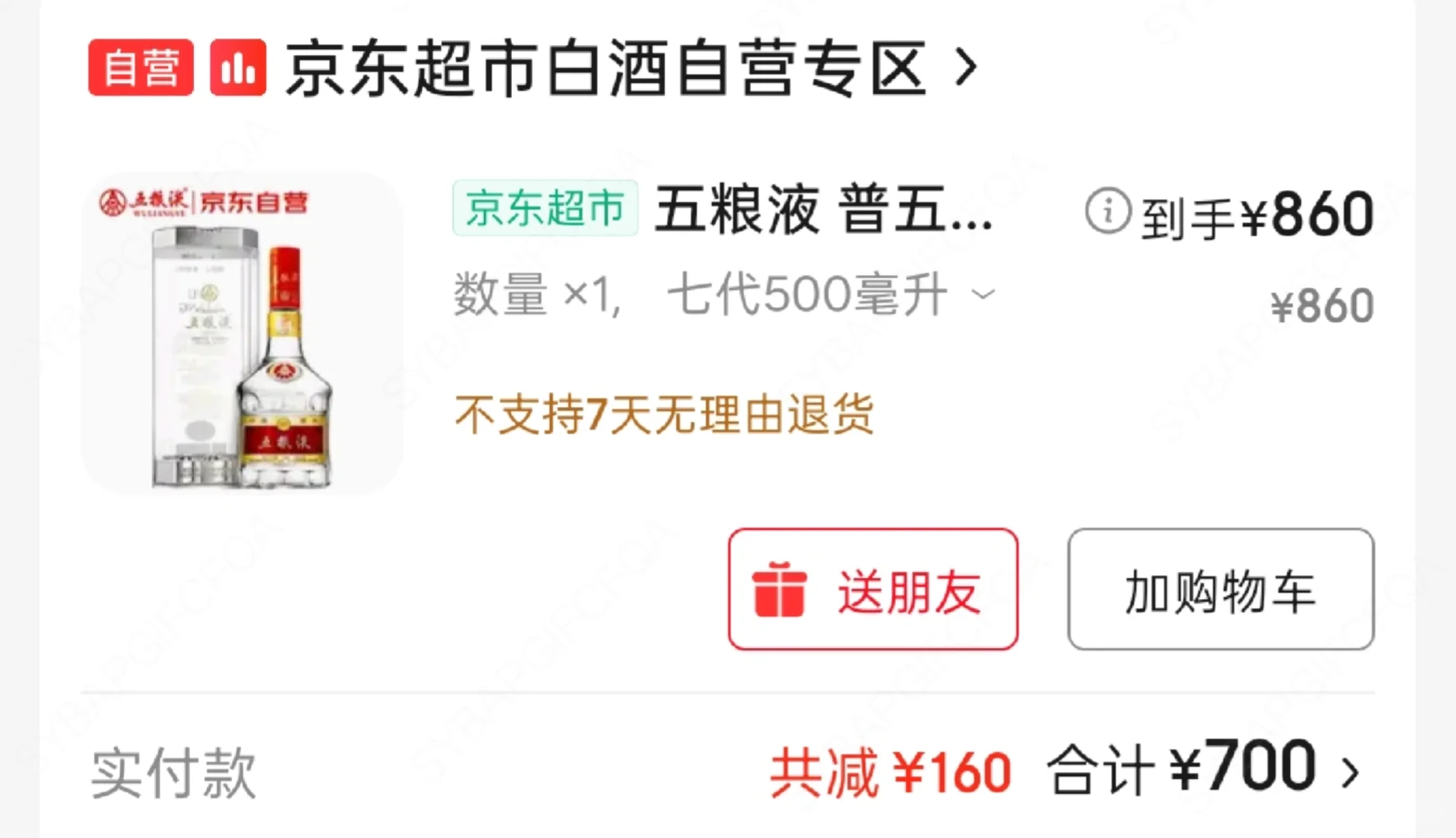Tap the 数量 ×1 quantity text
The image size is (1456, 838).
coord(538,294)
